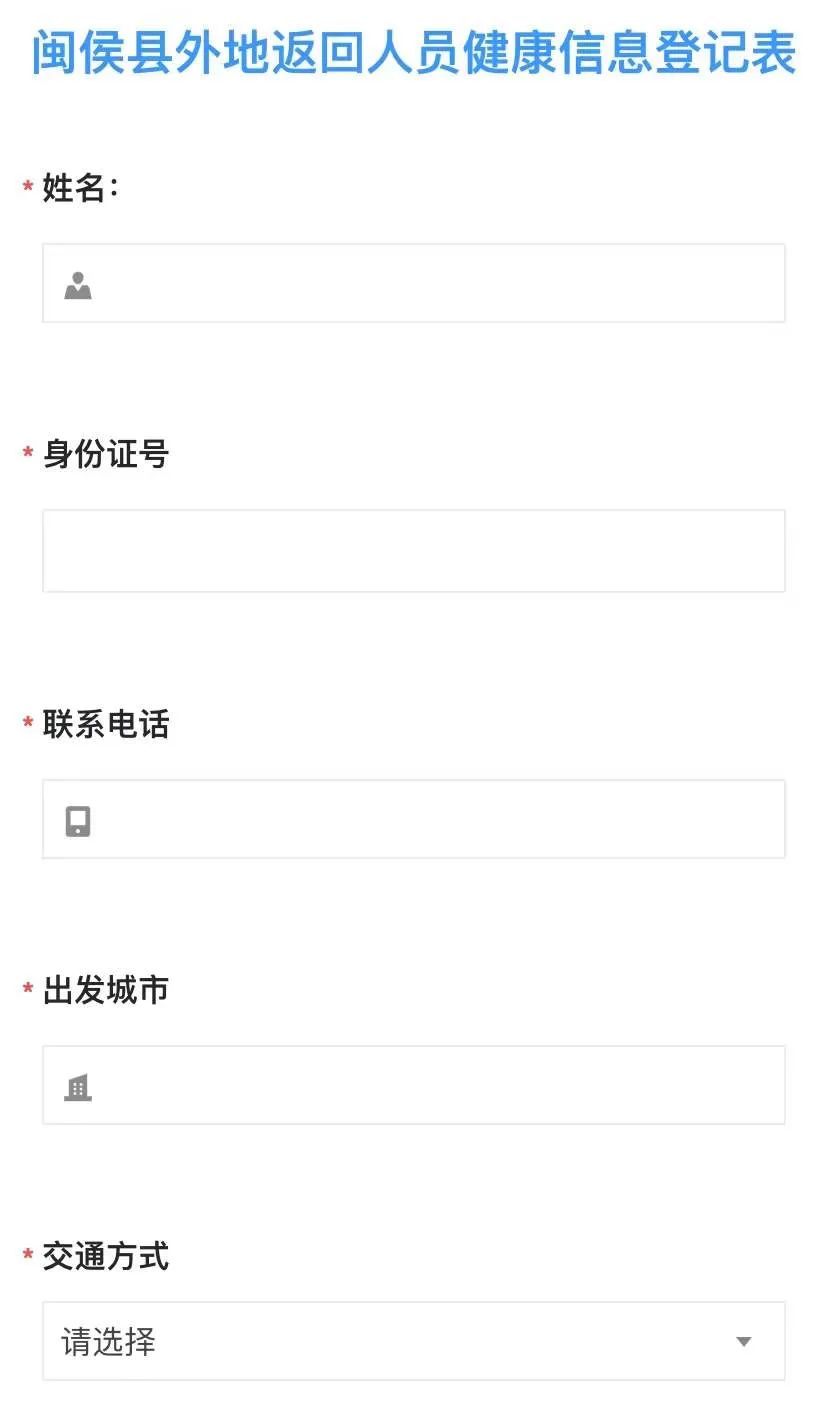This screenshot has height=1417, width=828.
Task: Click the red asterisk beside 联系电话
Action: (28, 725)
